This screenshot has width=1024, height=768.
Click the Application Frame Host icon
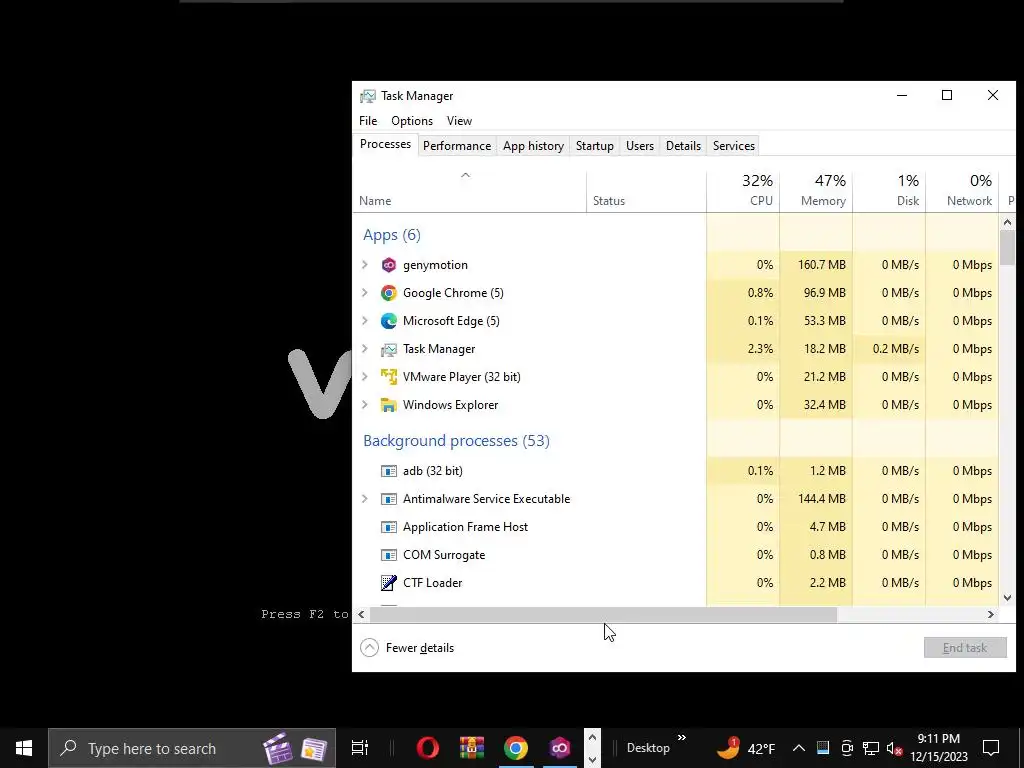click(x=389, y=527)
